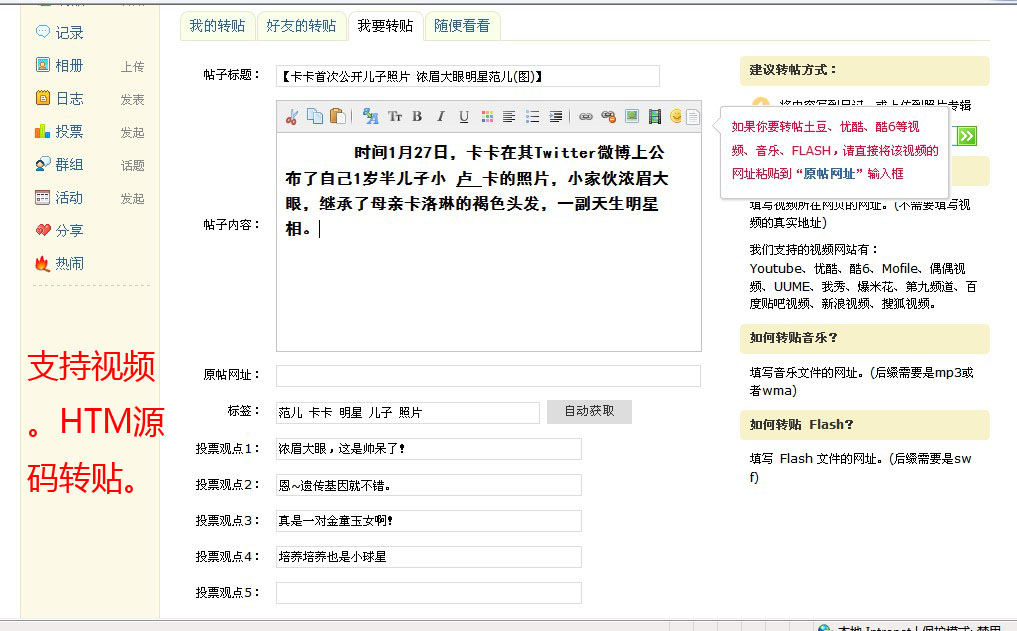Open the 随便看看 tab
This screenshot has height=631, width=1017.
(462, 26)
